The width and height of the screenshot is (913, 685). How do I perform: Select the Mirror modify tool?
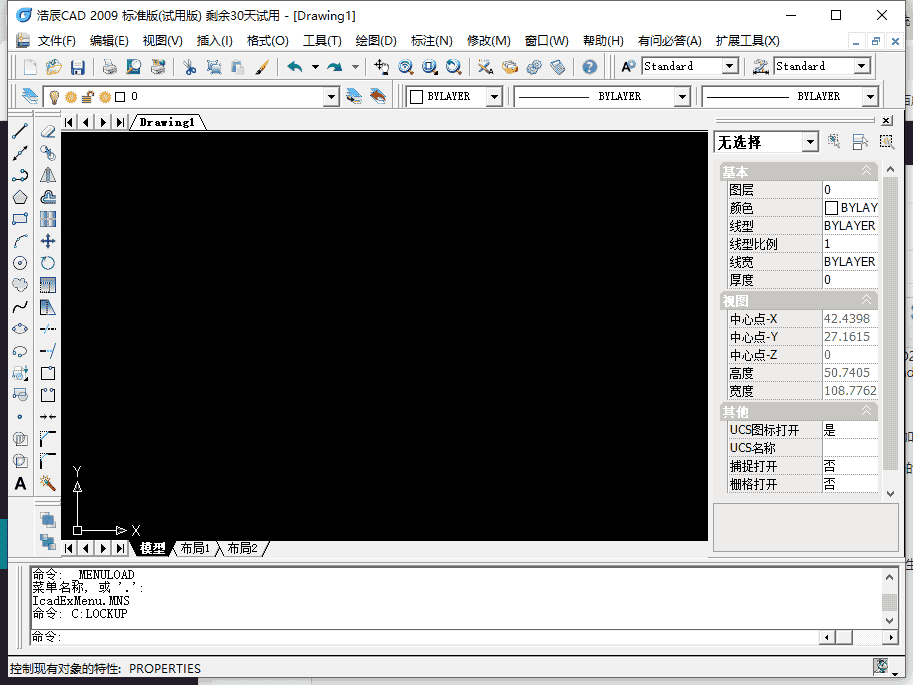(47, 175)
